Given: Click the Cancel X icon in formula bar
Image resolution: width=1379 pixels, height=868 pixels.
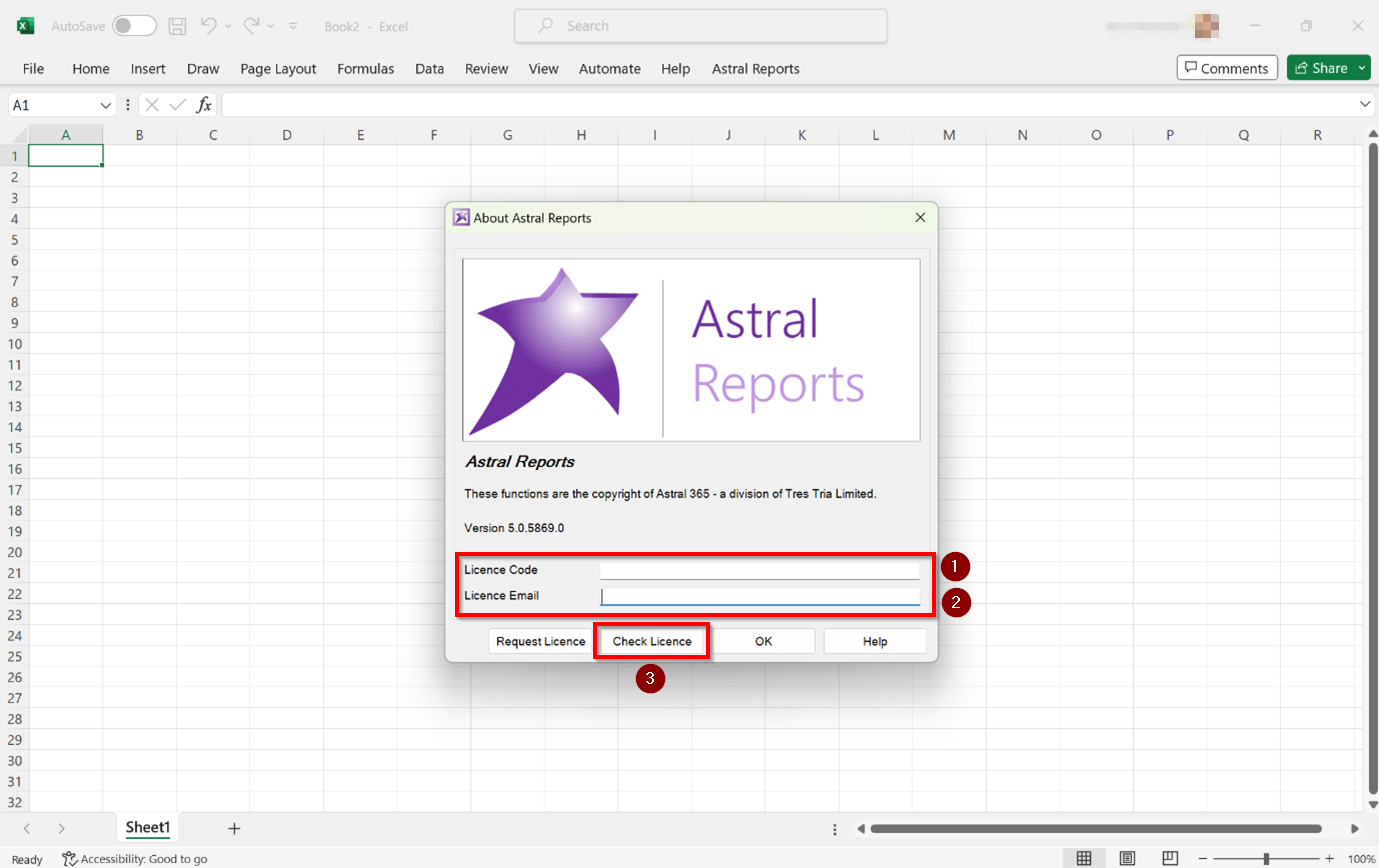Looking at the screenshot, I should (x=152, y=105).
